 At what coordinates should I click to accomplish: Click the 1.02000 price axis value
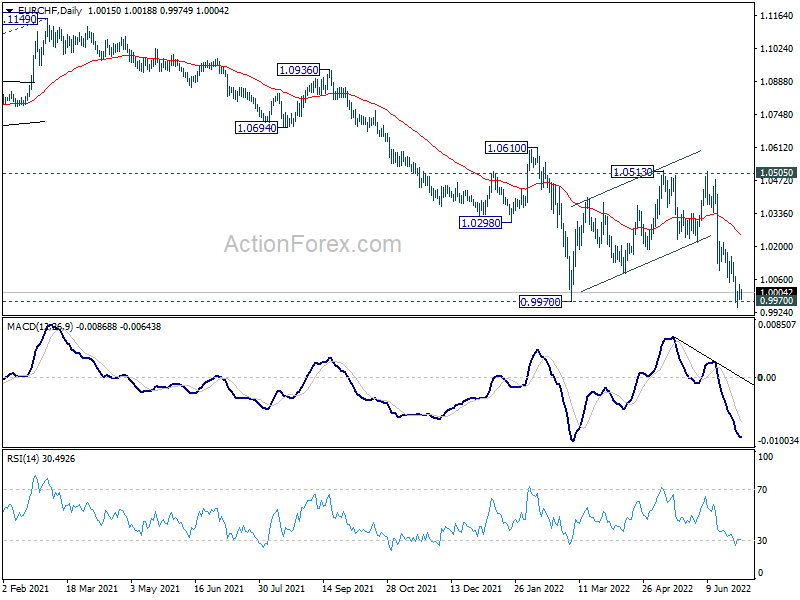(777, 246)
